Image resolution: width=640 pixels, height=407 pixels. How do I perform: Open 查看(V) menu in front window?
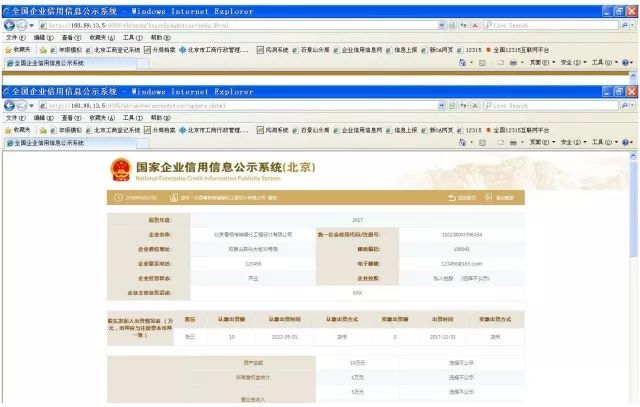click(x=71, y=118)
